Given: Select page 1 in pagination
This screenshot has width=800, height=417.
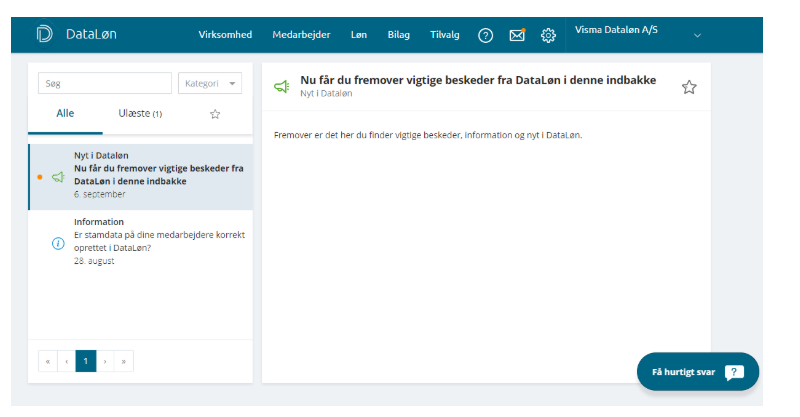Looking at the screenshot, I should (86, 361).
